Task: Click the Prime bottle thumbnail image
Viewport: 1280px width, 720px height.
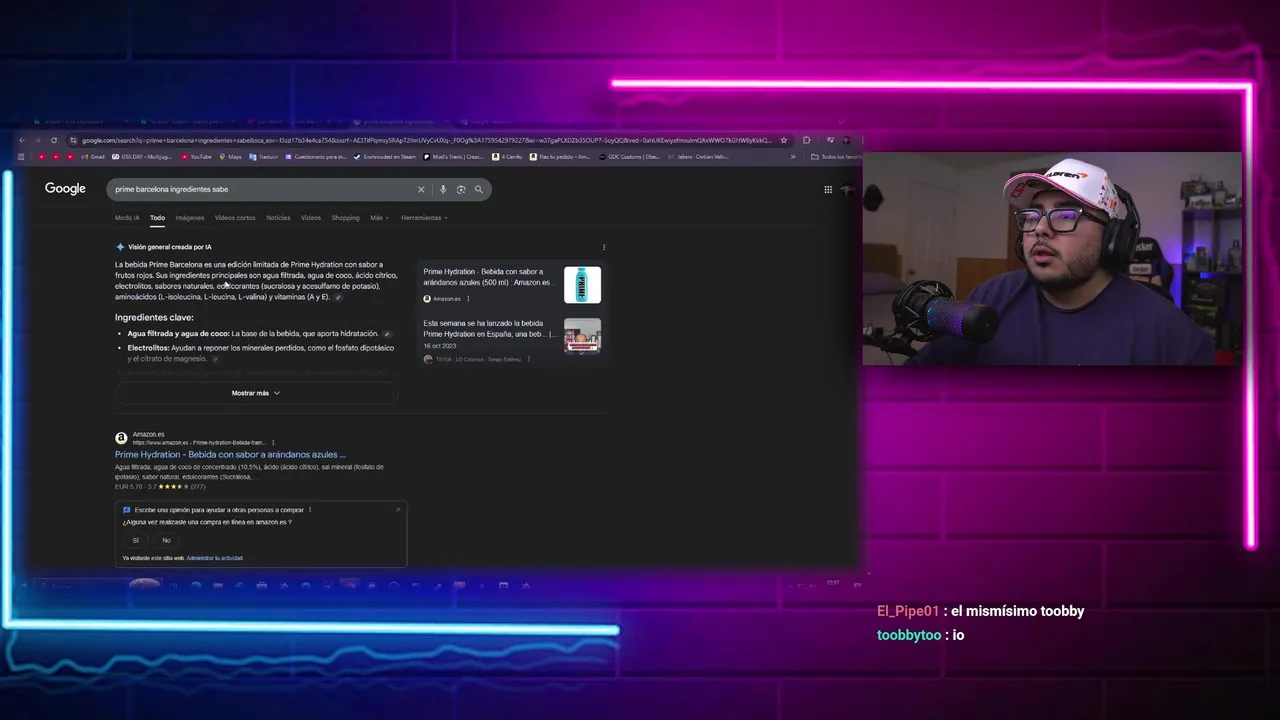Action: [x=582, y=285]
